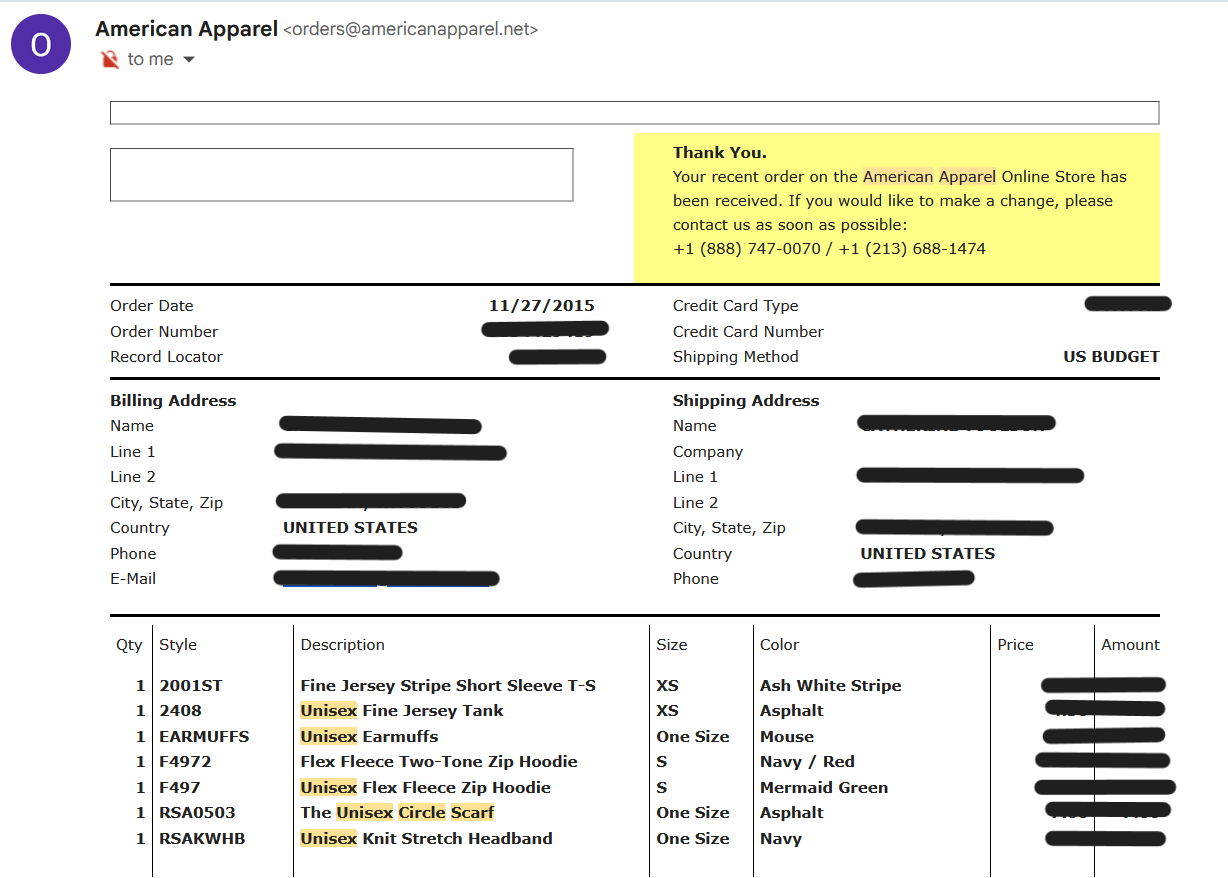Click the 'Style' column header
The width and height of the screenshot is (1228, 878).
coord(178,645)
